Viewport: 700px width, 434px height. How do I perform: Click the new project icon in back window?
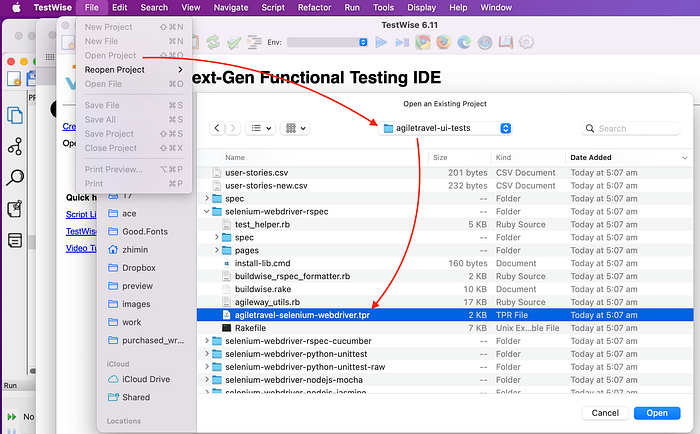click(x=14, y=79)
